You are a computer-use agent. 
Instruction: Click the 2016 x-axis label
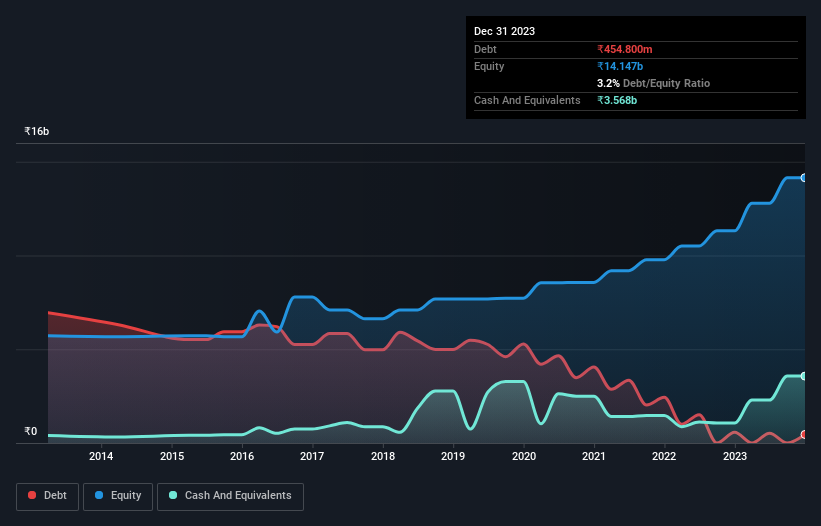[242, 456]
